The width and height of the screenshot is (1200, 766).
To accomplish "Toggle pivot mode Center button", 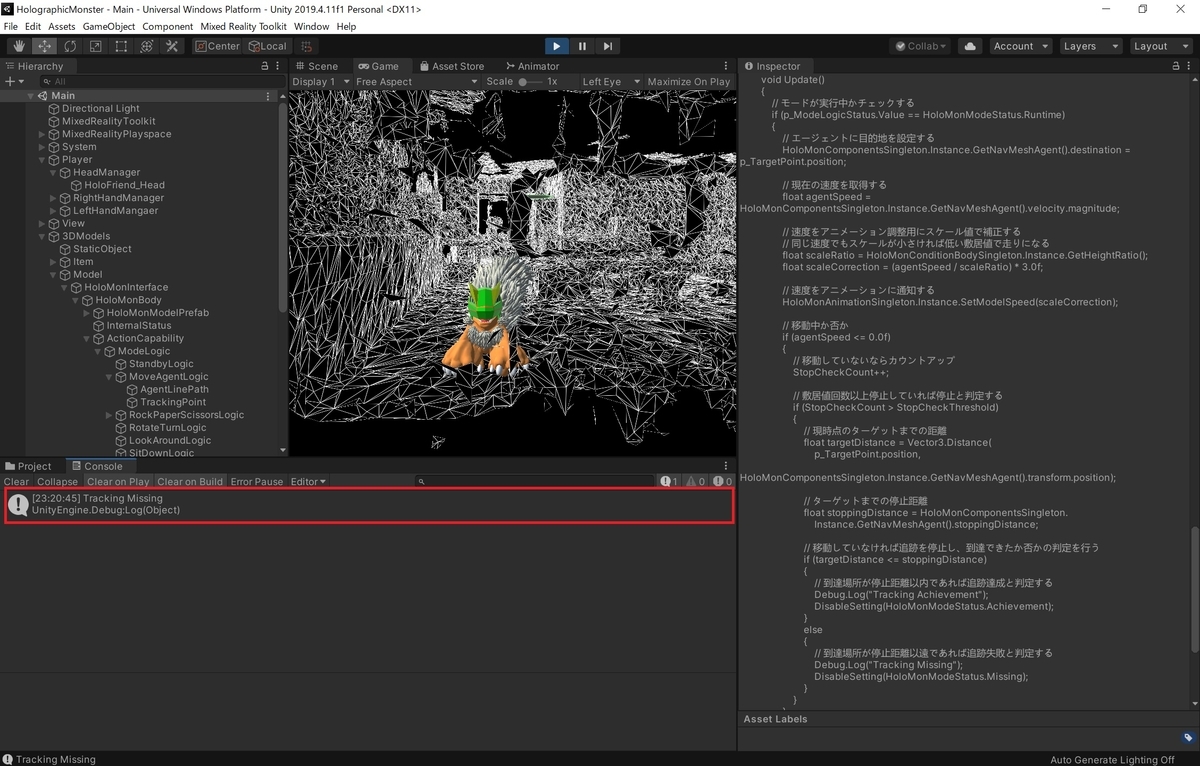I will click(x=217, y=46).
